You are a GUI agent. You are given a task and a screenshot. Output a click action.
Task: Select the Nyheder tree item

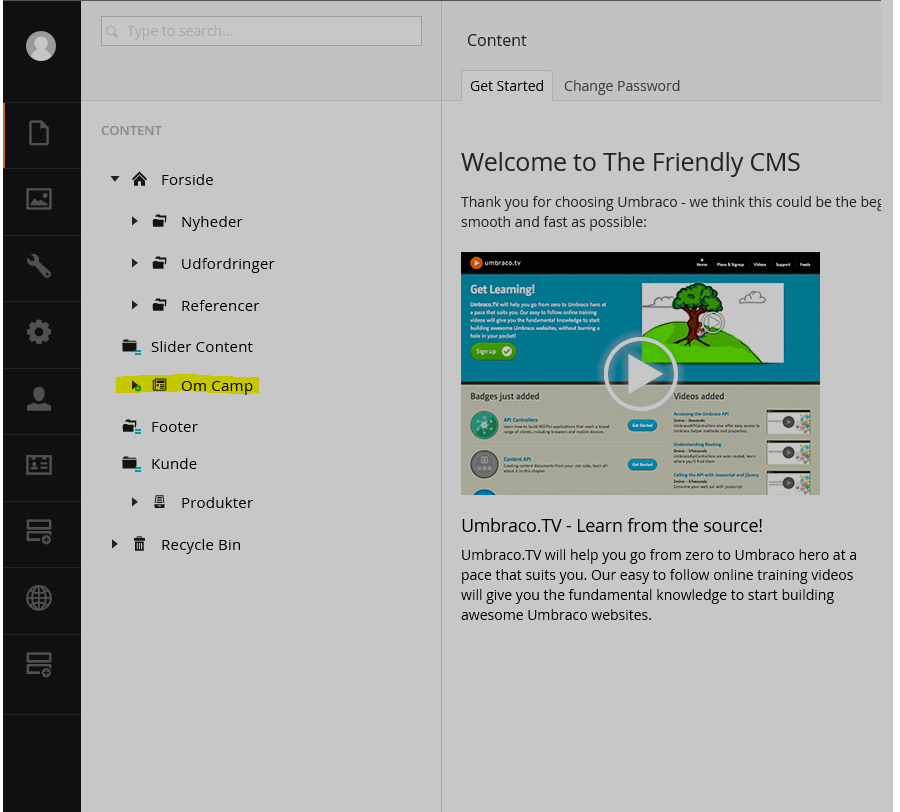[x=212, y=222]
